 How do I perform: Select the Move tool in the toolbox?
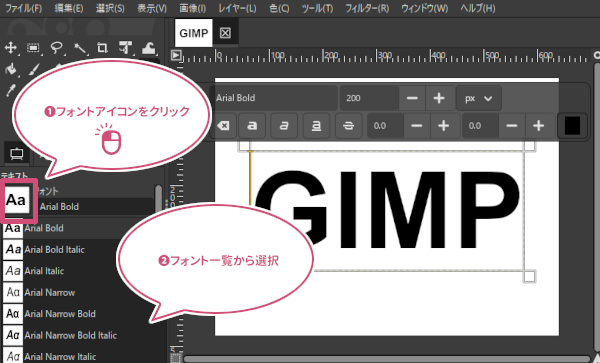click(x=11, y=48)
